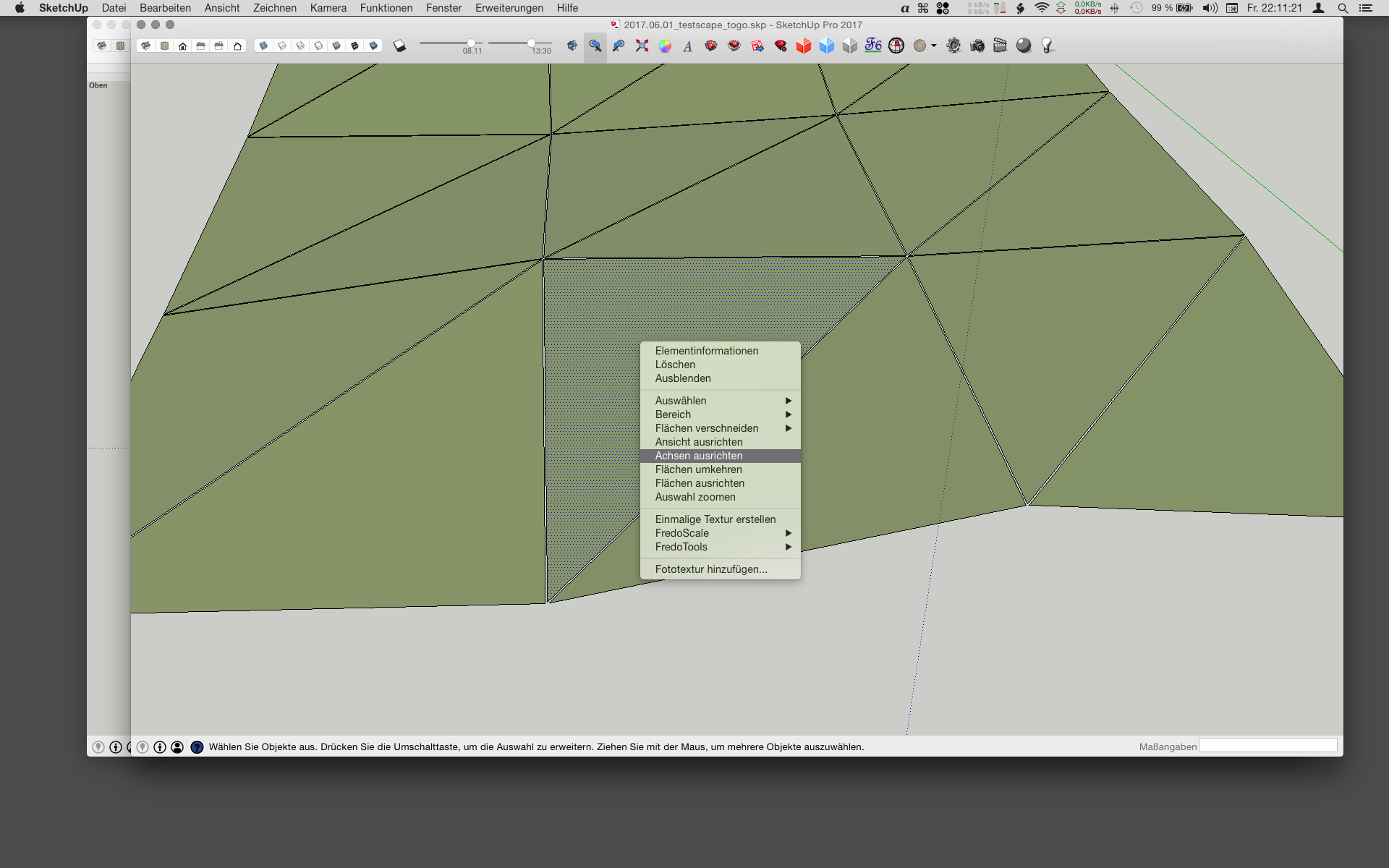
Task: Click the camera render icon
Action: [977, 46]
